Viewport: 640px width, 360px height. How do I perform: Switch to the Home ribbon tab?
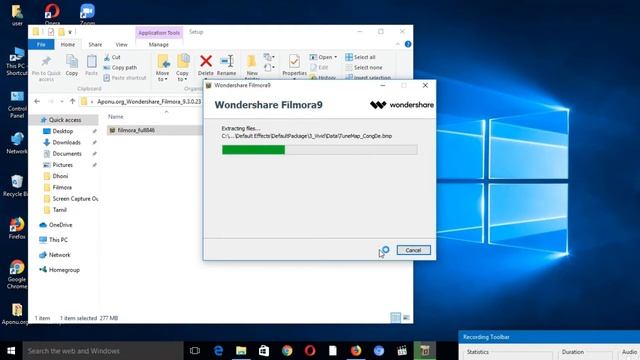tap(68, 44)
